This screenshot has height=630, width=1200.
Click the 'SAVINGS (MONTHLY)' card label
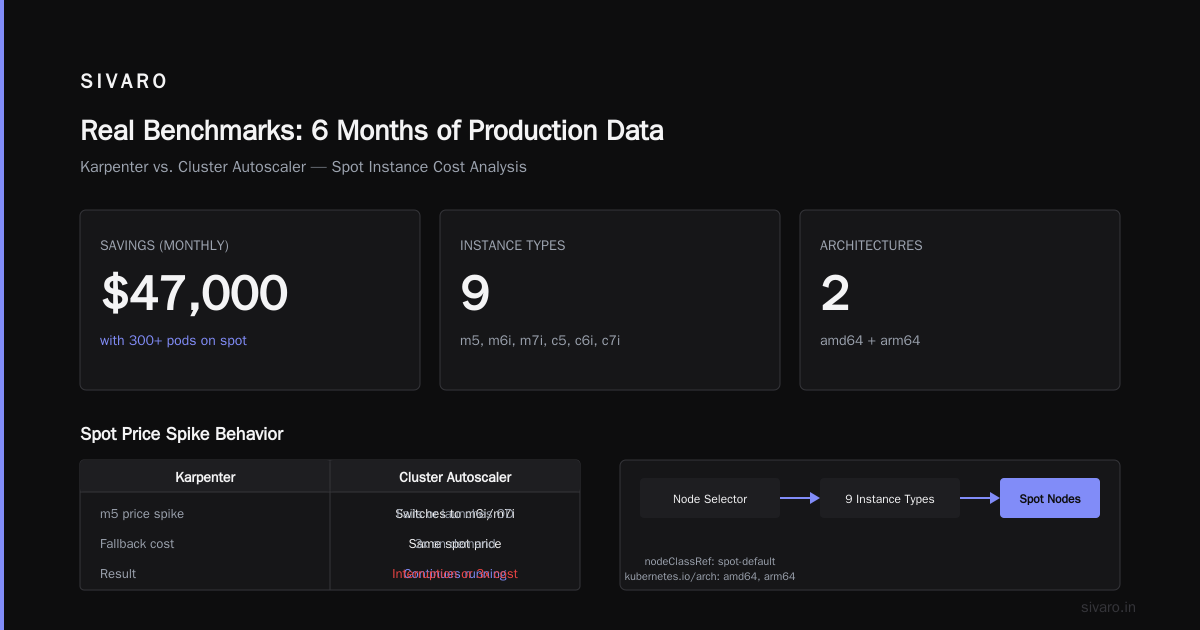(164, 245)
